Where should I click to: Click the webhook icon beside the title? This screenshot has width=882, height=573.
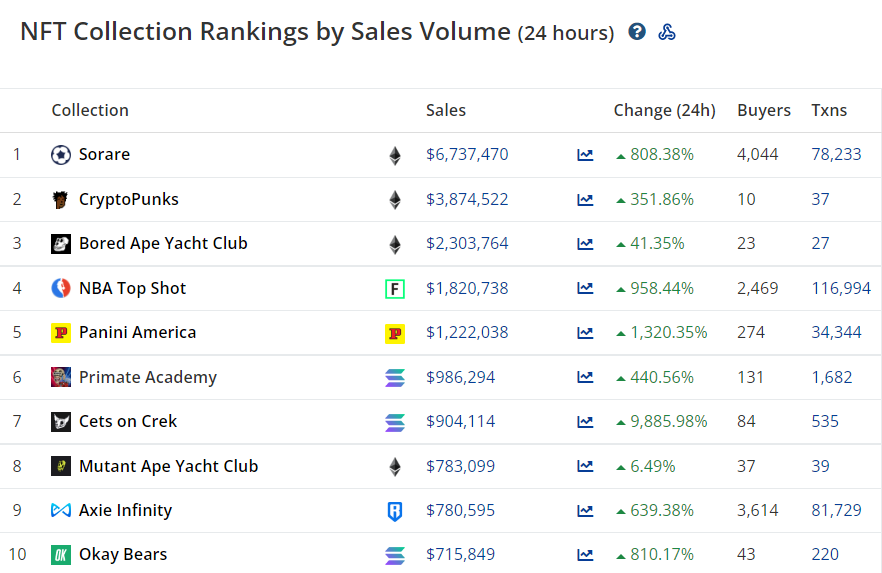[667, 31]
